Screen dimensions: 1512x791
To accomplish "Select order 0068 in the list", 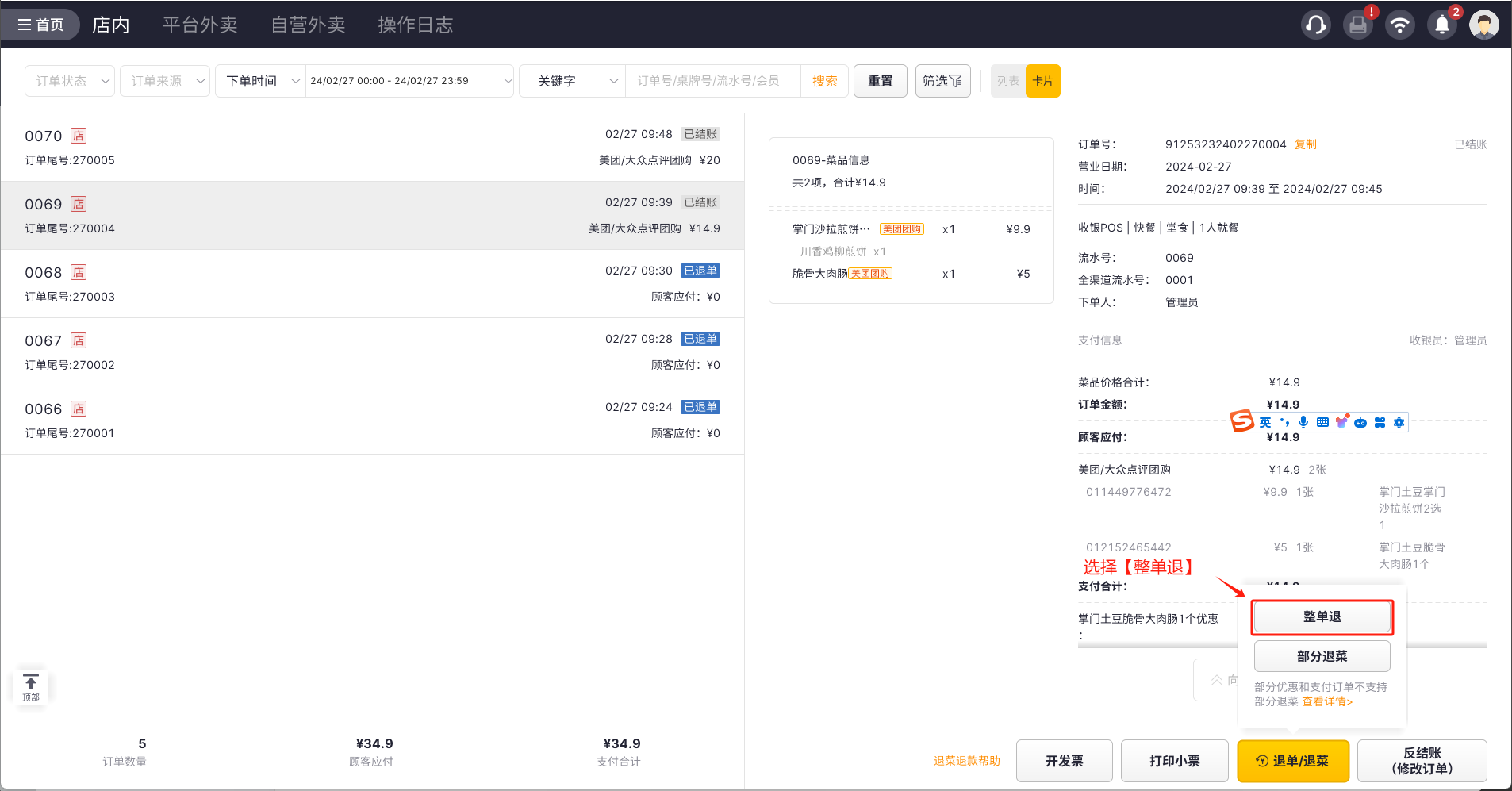I will click(x=372, y=284).
